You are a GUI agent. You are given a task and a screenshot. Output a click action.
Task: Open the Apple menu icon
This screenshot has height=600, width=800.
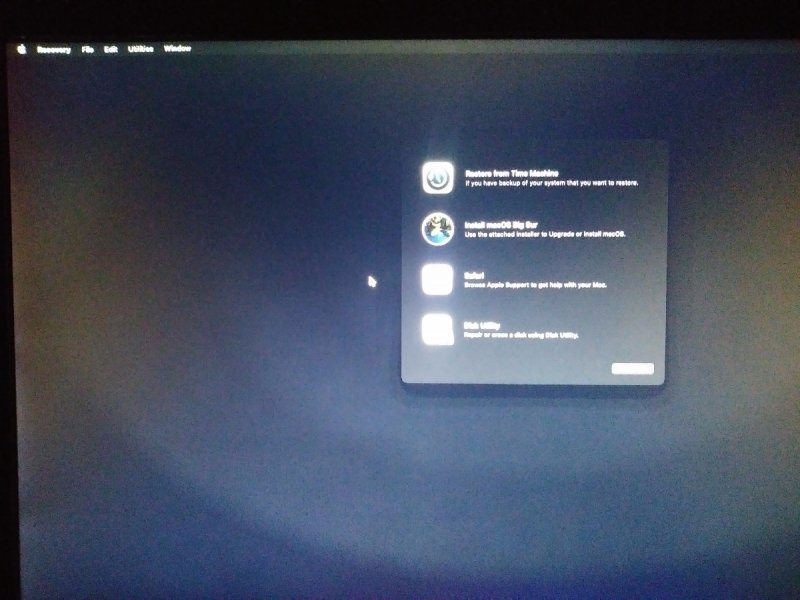(x=21, y=49)
